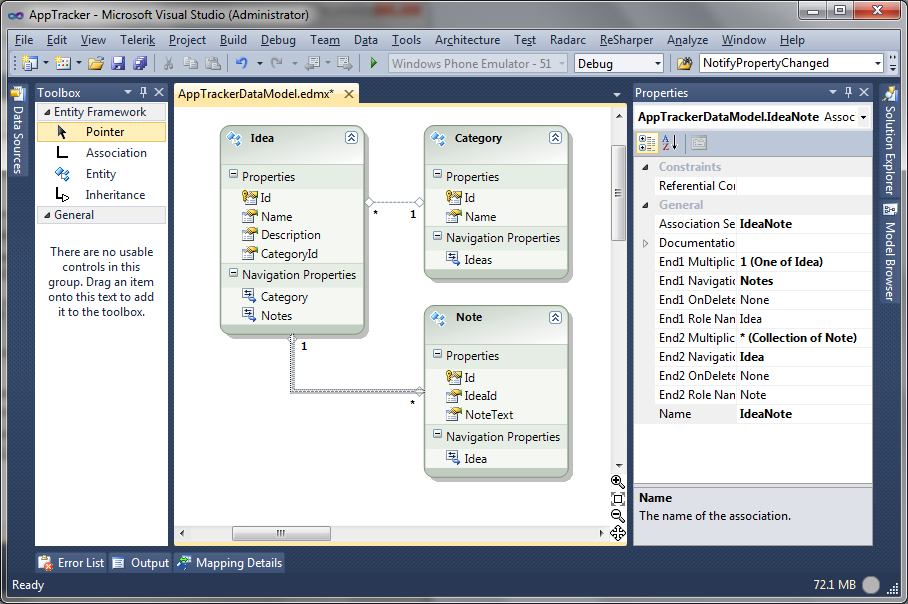Expand the General group in Toolbox

pyautogui.click(x=47, y=215)
